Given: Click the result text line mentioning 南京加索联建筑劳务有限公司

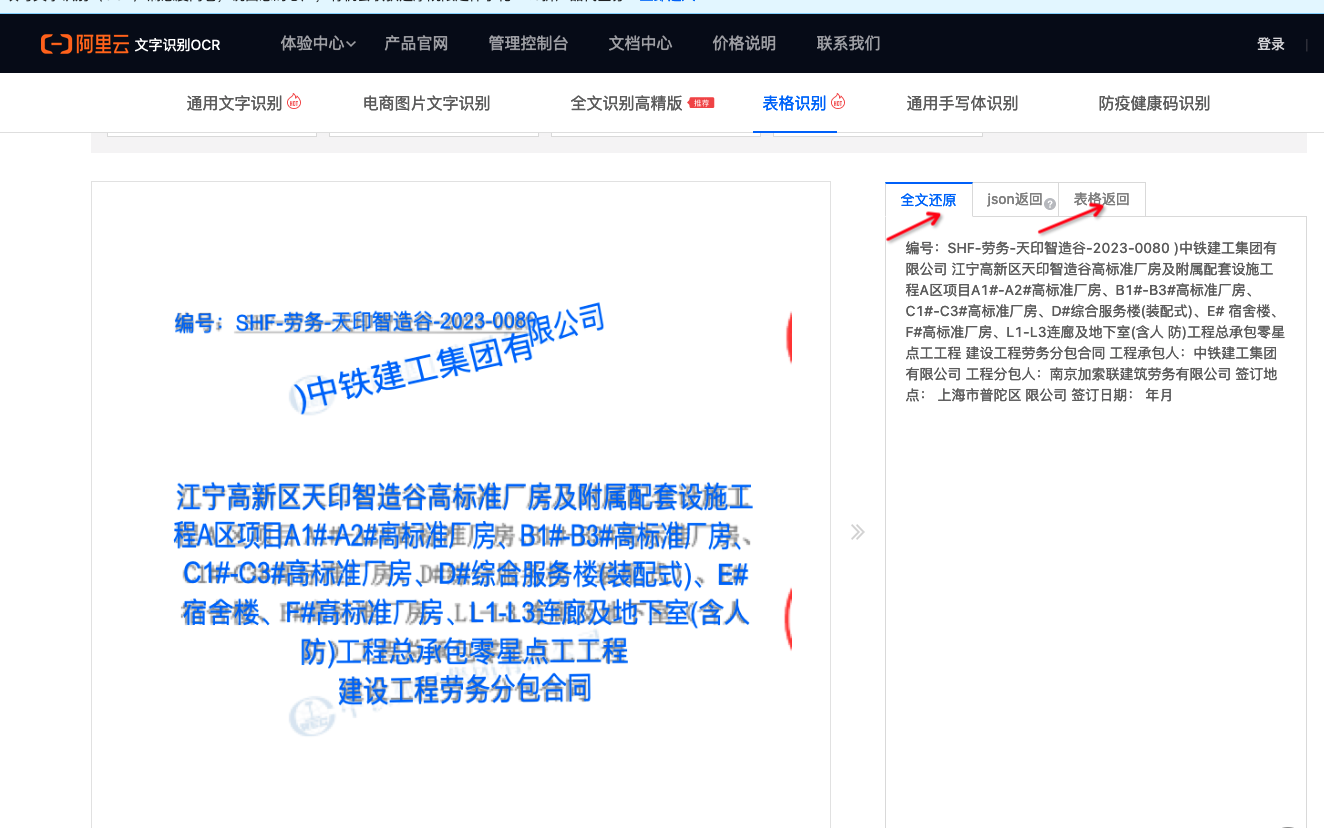Looking at the screenshot, I should click(x=1091, y=374).
